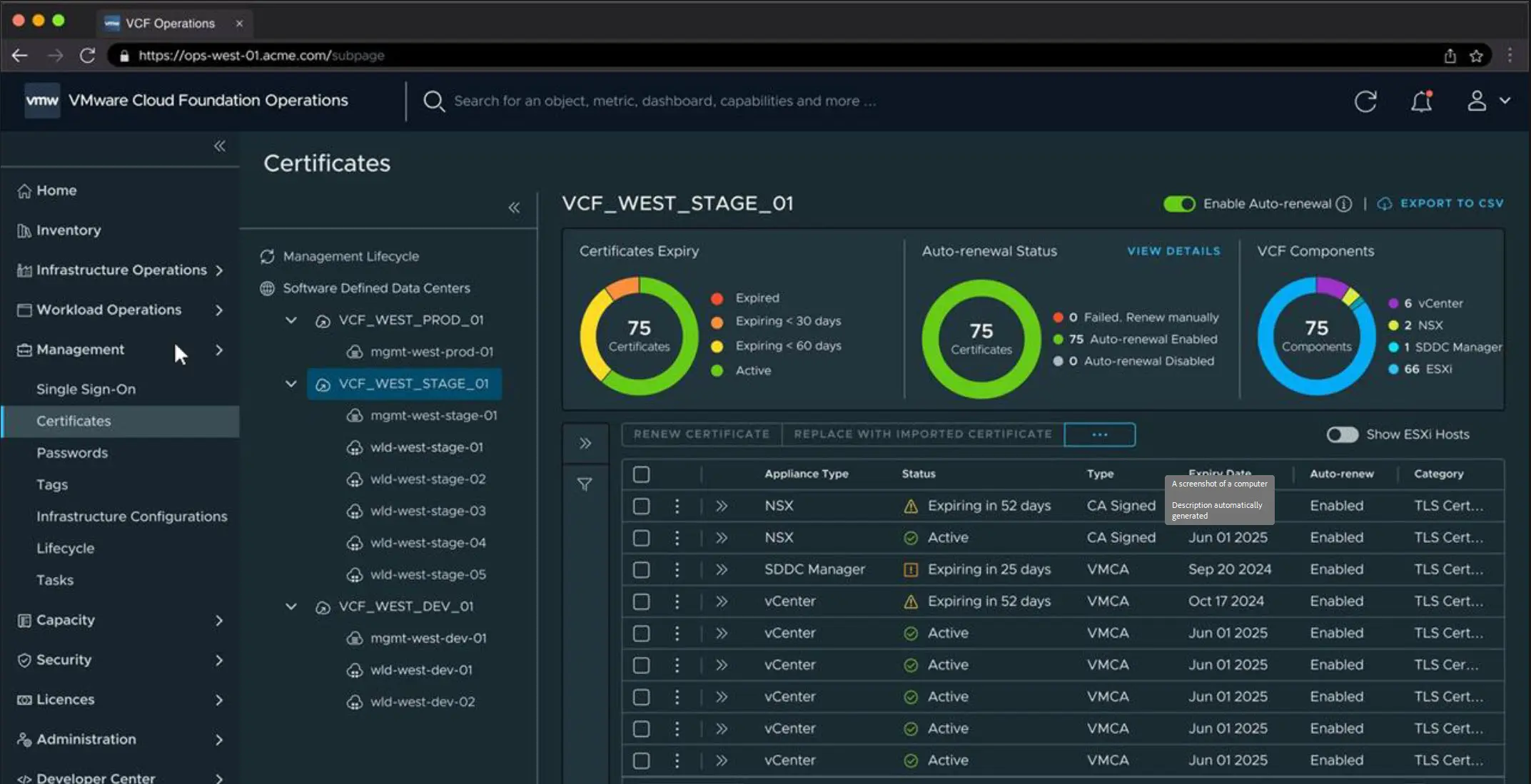
Task: Go to Home in sidebar
Action: 47,190
